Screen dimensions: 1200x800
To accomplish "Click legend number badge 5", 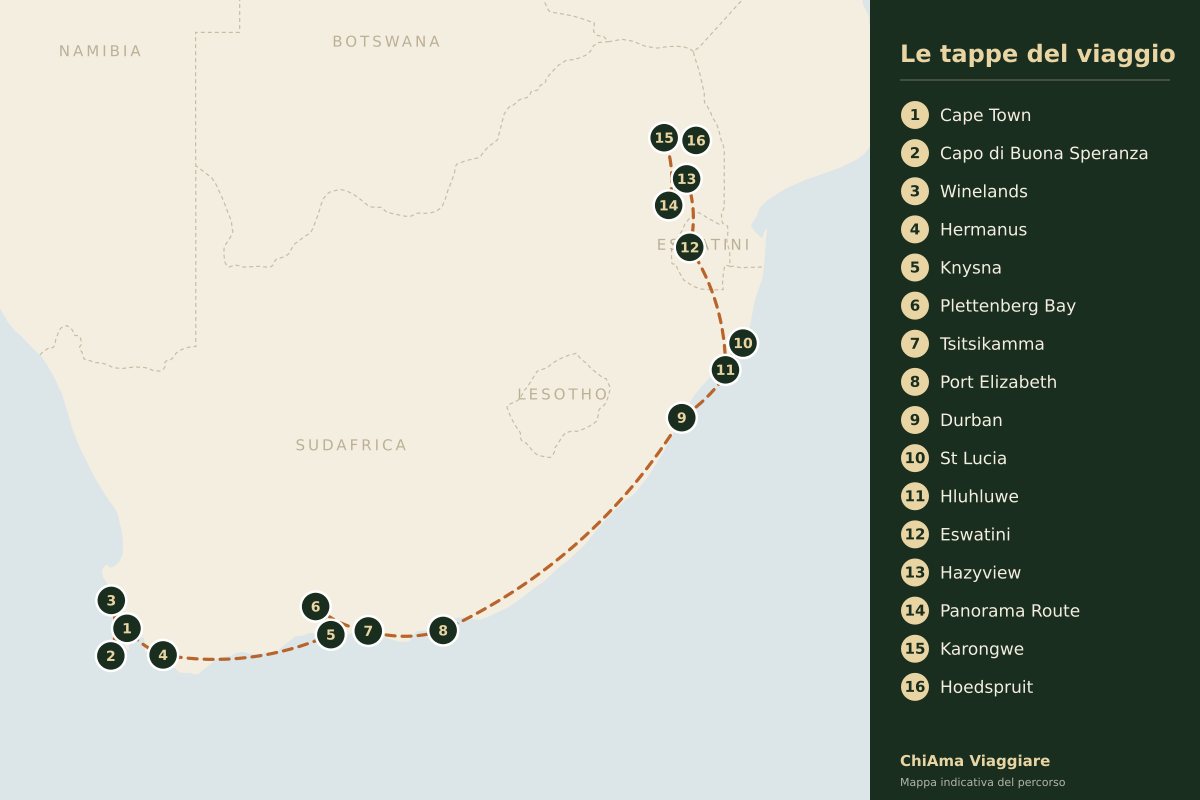I will coord(915,268).
